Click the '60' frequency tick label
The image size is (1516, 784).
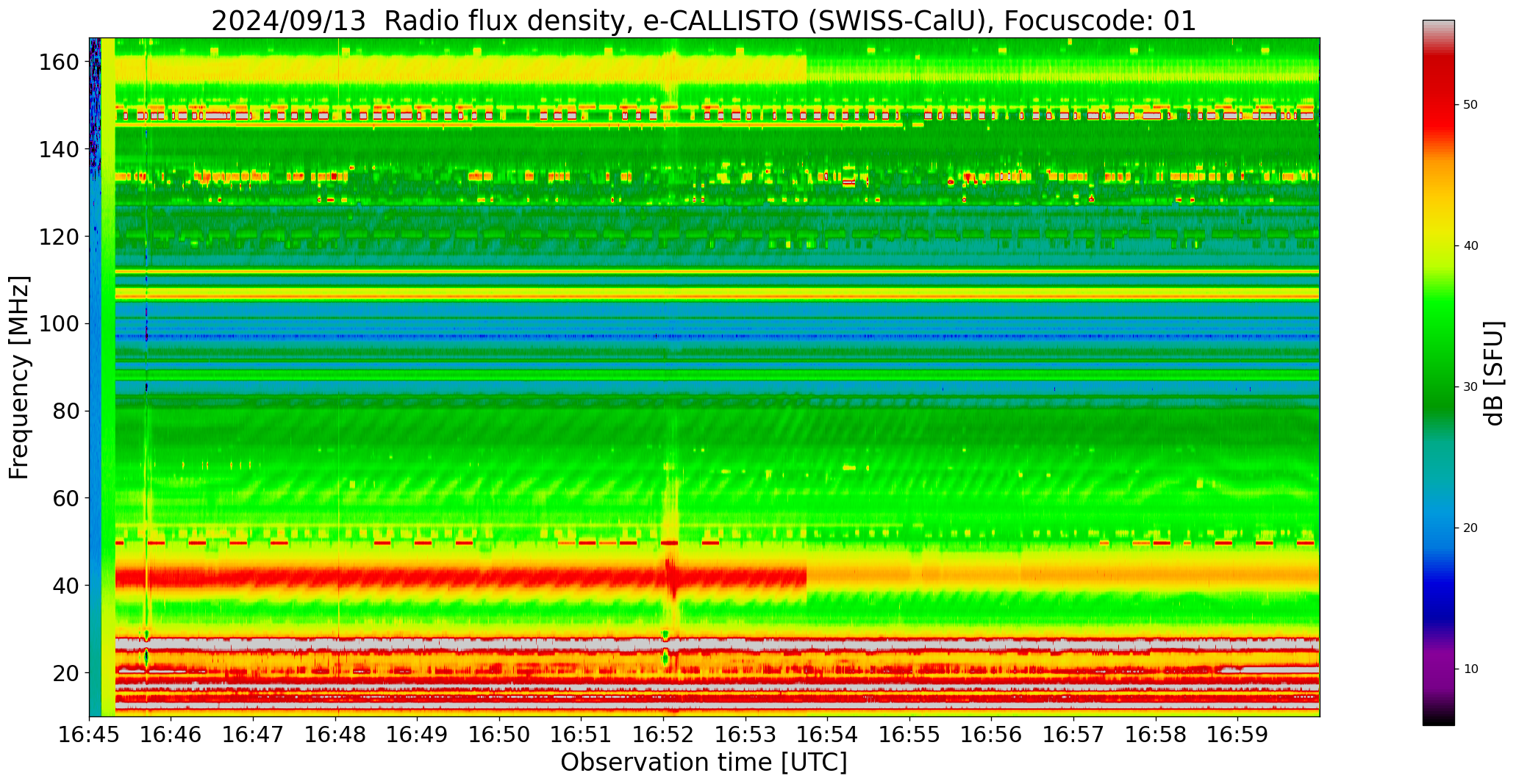[x=65, y=498]
